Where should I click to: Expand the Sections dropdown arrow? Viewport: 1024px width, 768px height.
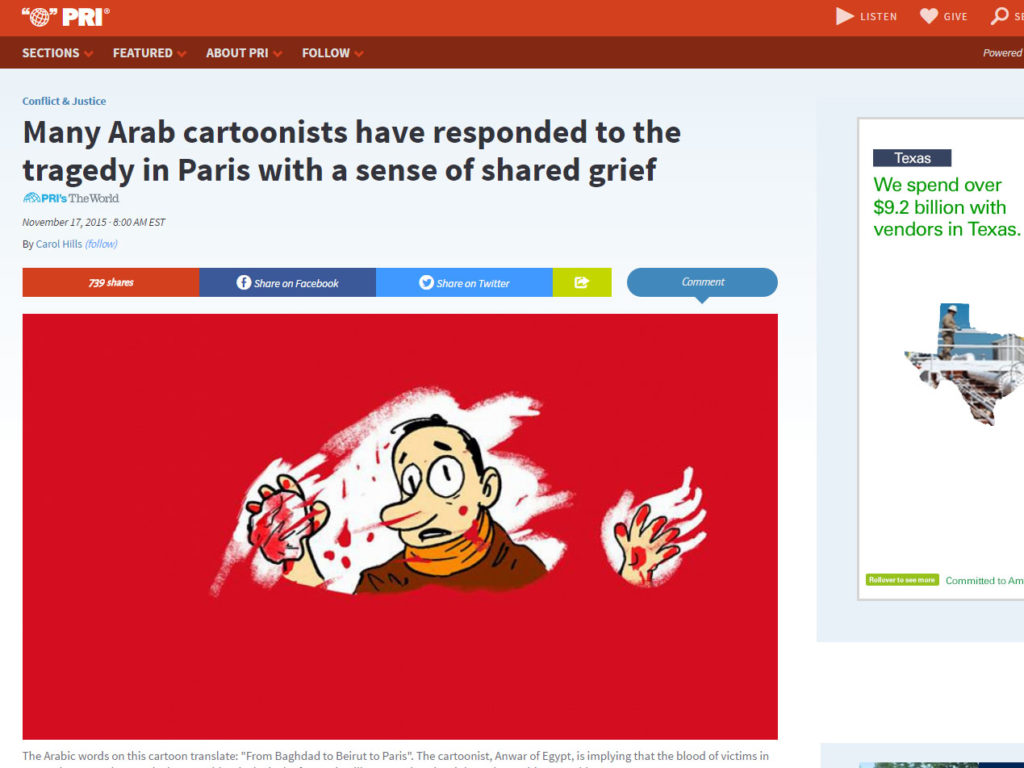[88, 54]
